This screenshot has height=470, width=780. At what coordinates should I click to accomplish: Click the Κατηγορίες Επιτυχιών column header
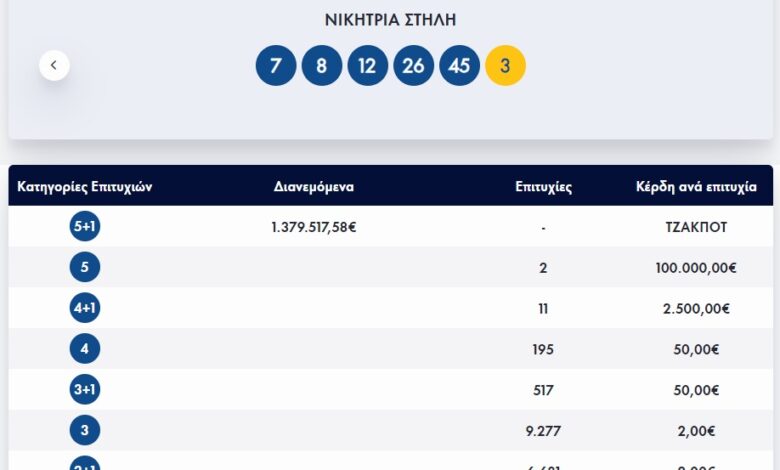coord(85,187)
